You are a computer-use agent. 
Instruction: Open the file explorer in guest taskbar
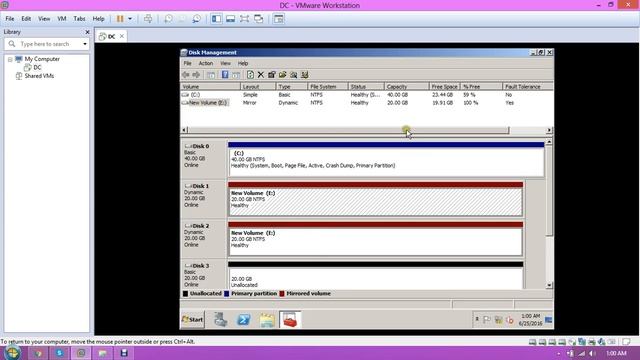pyautogui.click(x=267, y=320)
